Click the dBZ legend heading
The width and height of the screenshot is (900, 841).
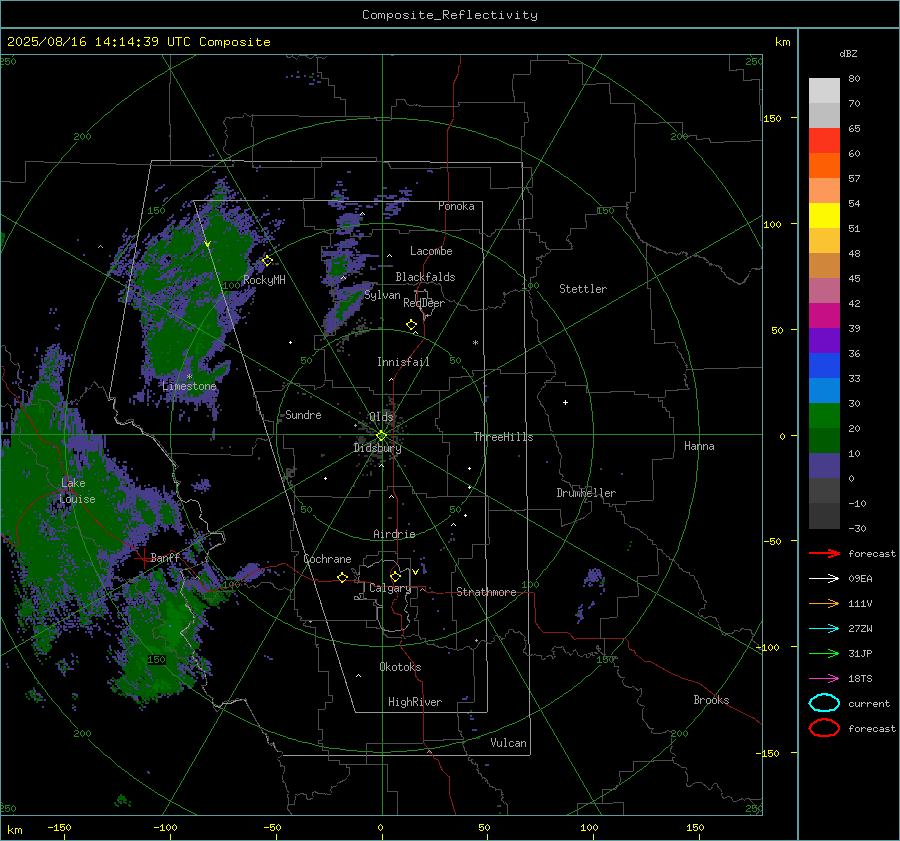pos(848,54)
